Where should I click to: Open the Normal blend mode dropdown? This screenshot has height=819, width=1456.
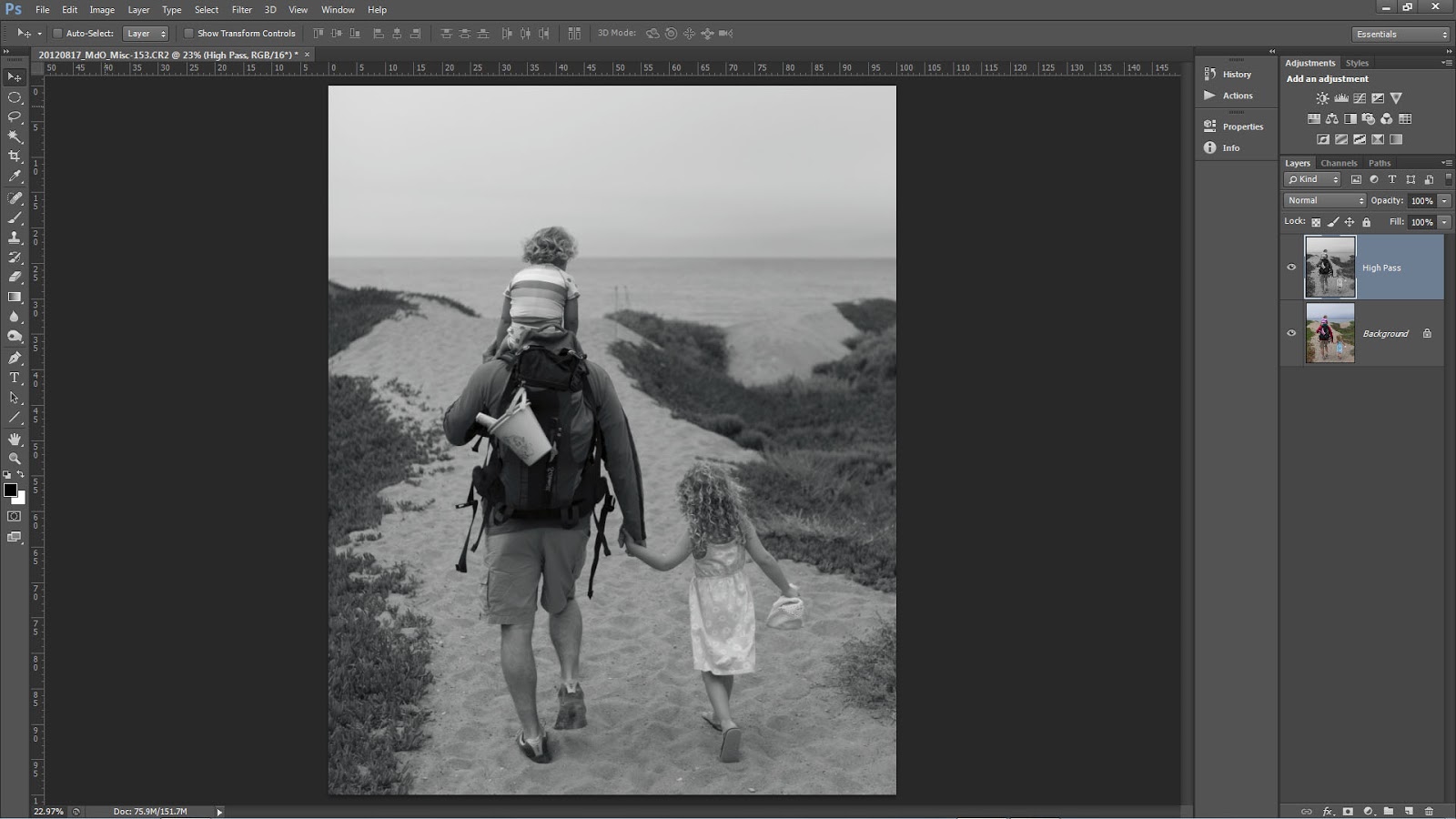[1325, 200]
